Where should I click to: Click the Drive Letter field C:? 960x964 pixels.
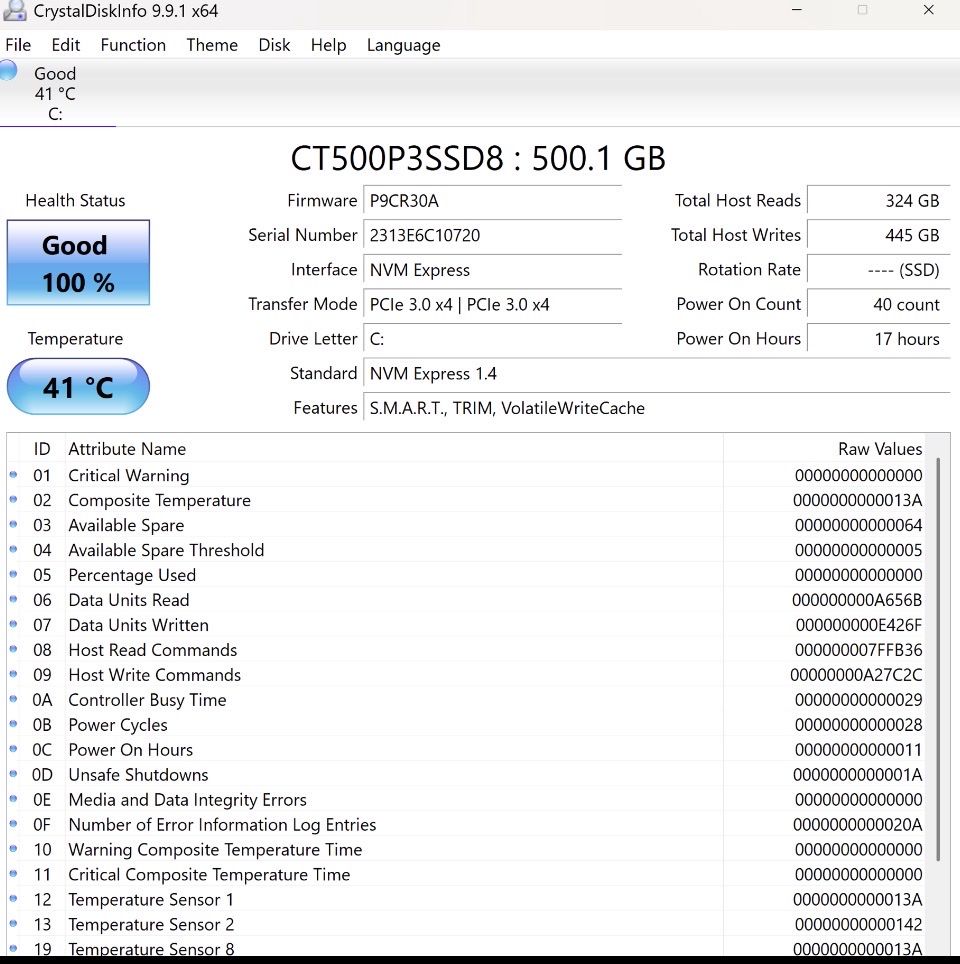tap(493, 339)
